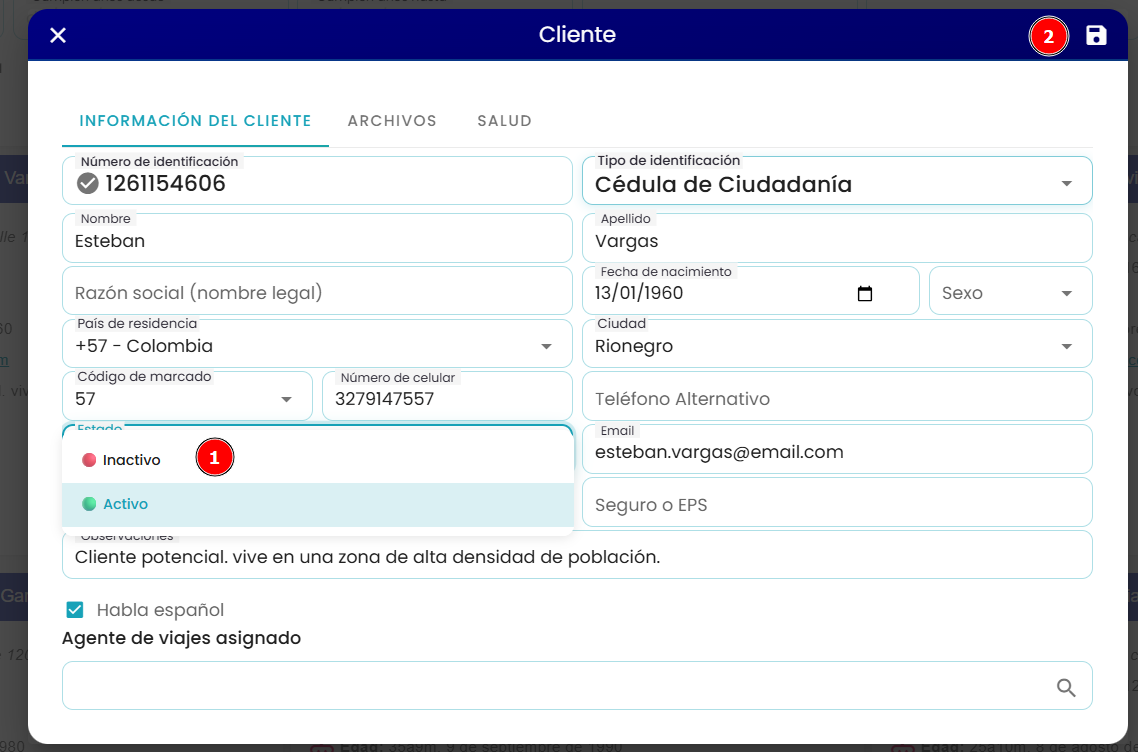Viewport: 1138px width, 752px height.
Task: Click the green Activo status dot
Action: point(89,504)
